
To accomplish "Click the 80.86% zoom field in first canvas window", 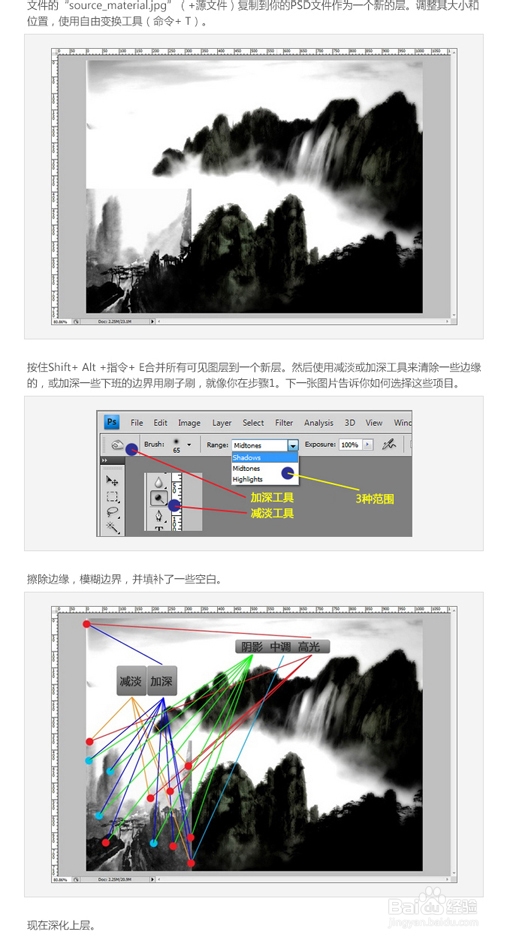I will pyautogui.click(x=62, y=321).
